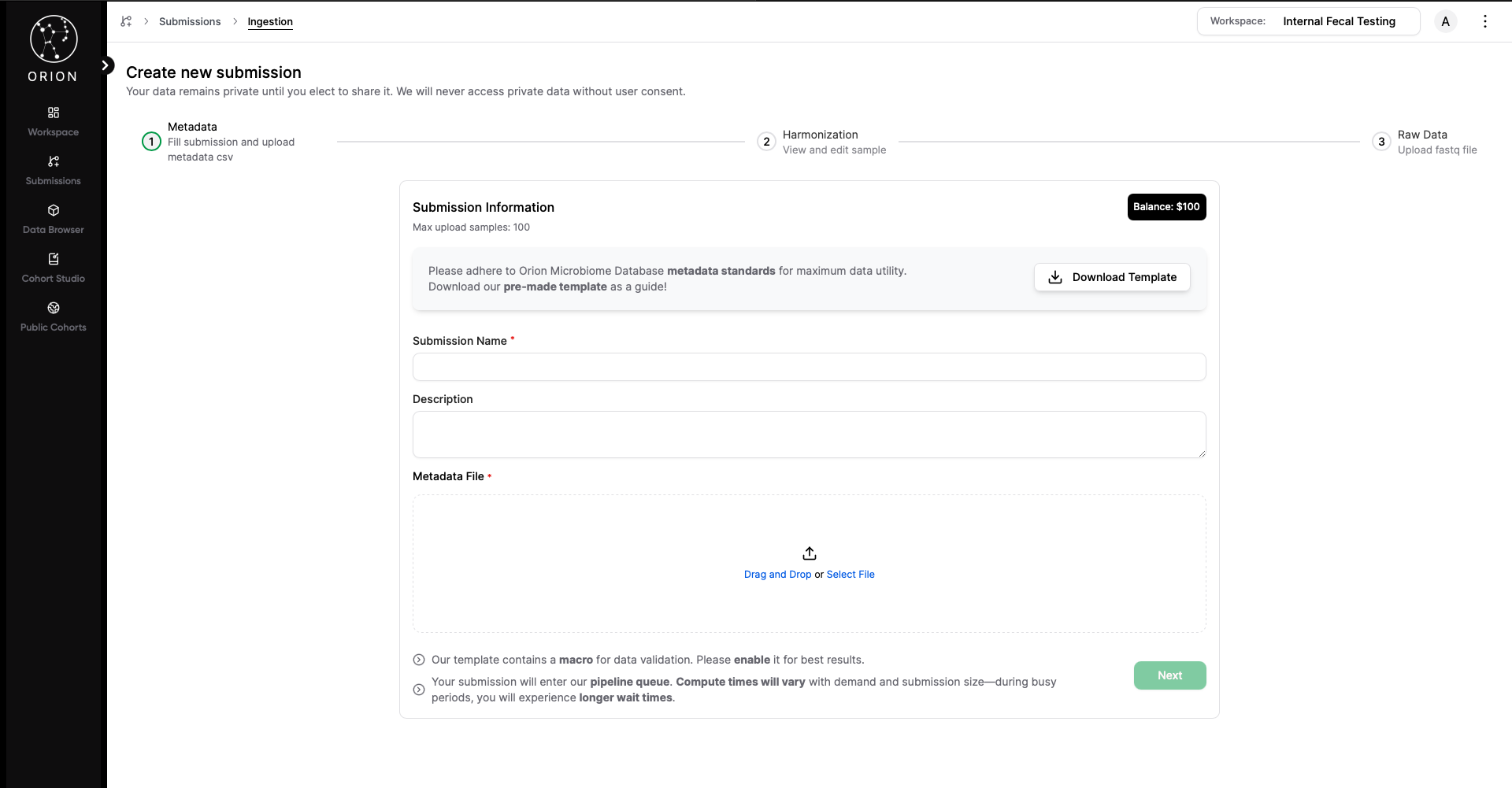Open Cohort Studio from the sidebar
Viewport: 1512px width, 788px height.
pos(53,268)
